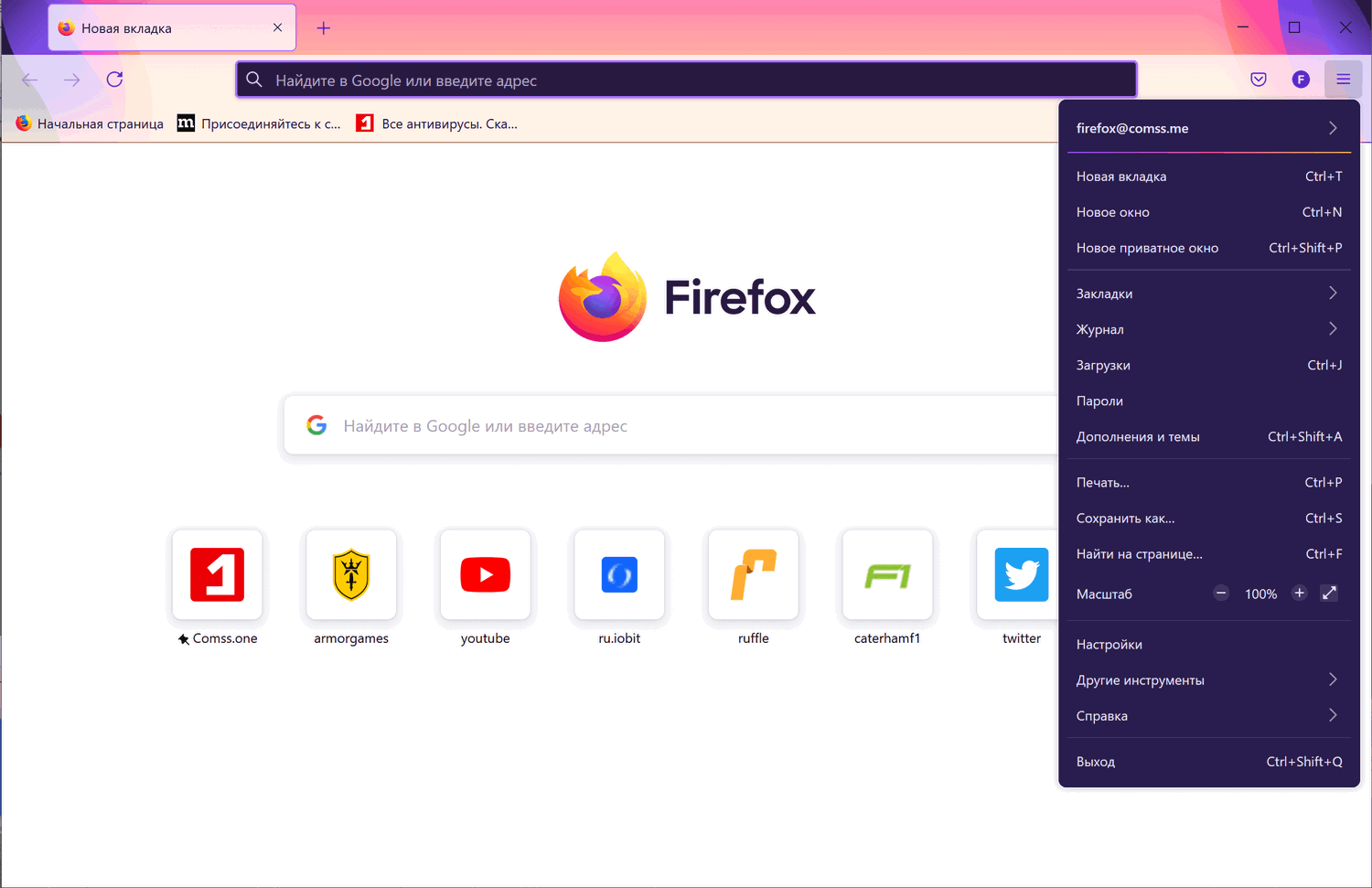Select the Новая вкладка browser tab
The image size is (1372, 888).
pyautogui.click(x=172, y=27)
